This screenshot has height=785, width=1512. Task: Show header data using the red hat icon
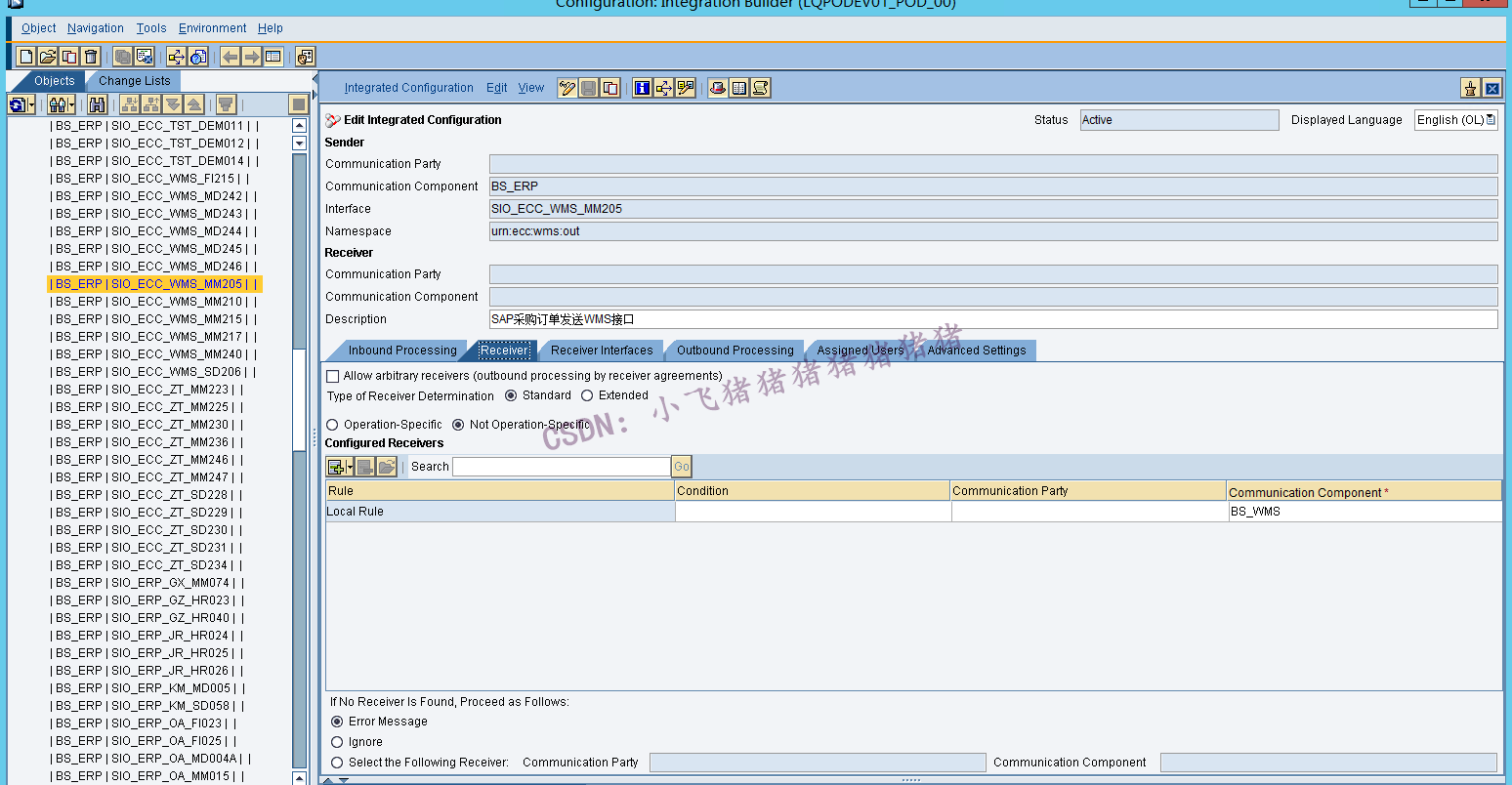click(x=718, y=87)
